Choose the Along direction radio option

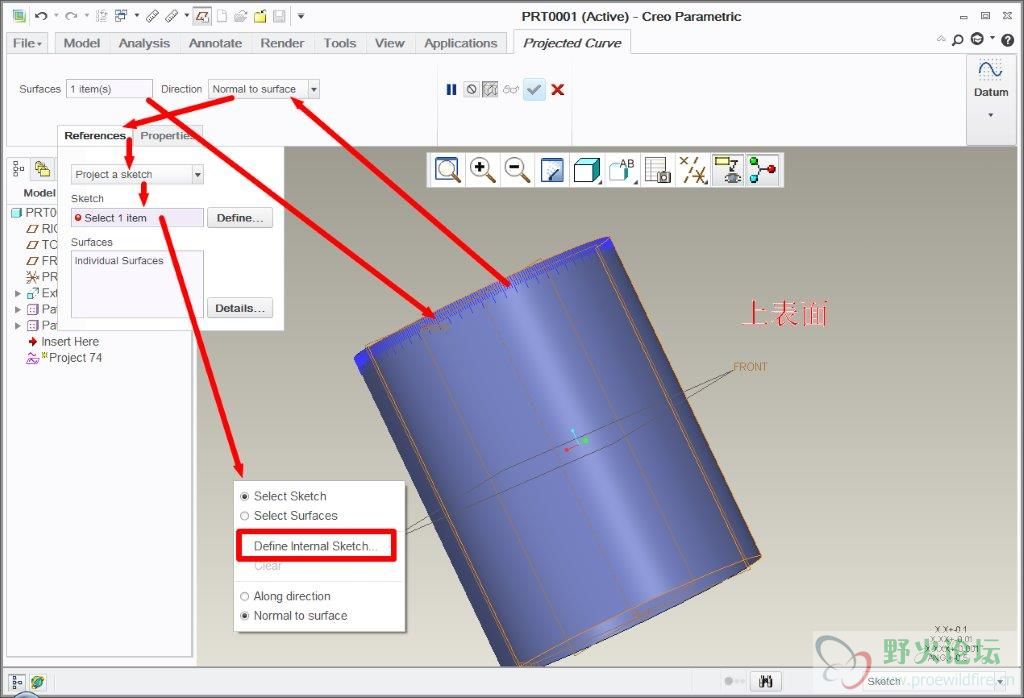pyautogui.click(x=245, y=596)
